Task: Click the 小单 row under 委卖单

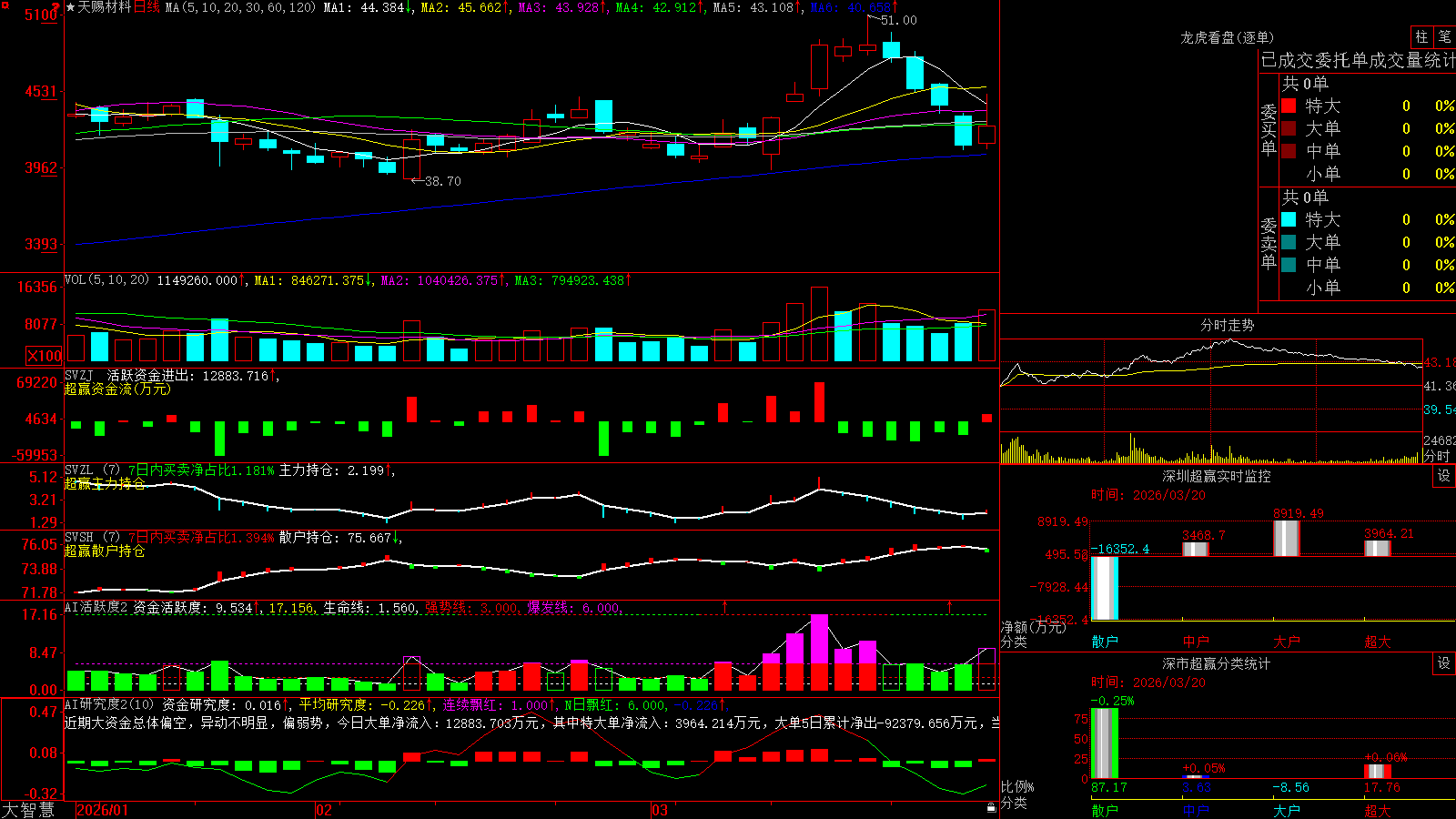Action: pos(1367,287)
